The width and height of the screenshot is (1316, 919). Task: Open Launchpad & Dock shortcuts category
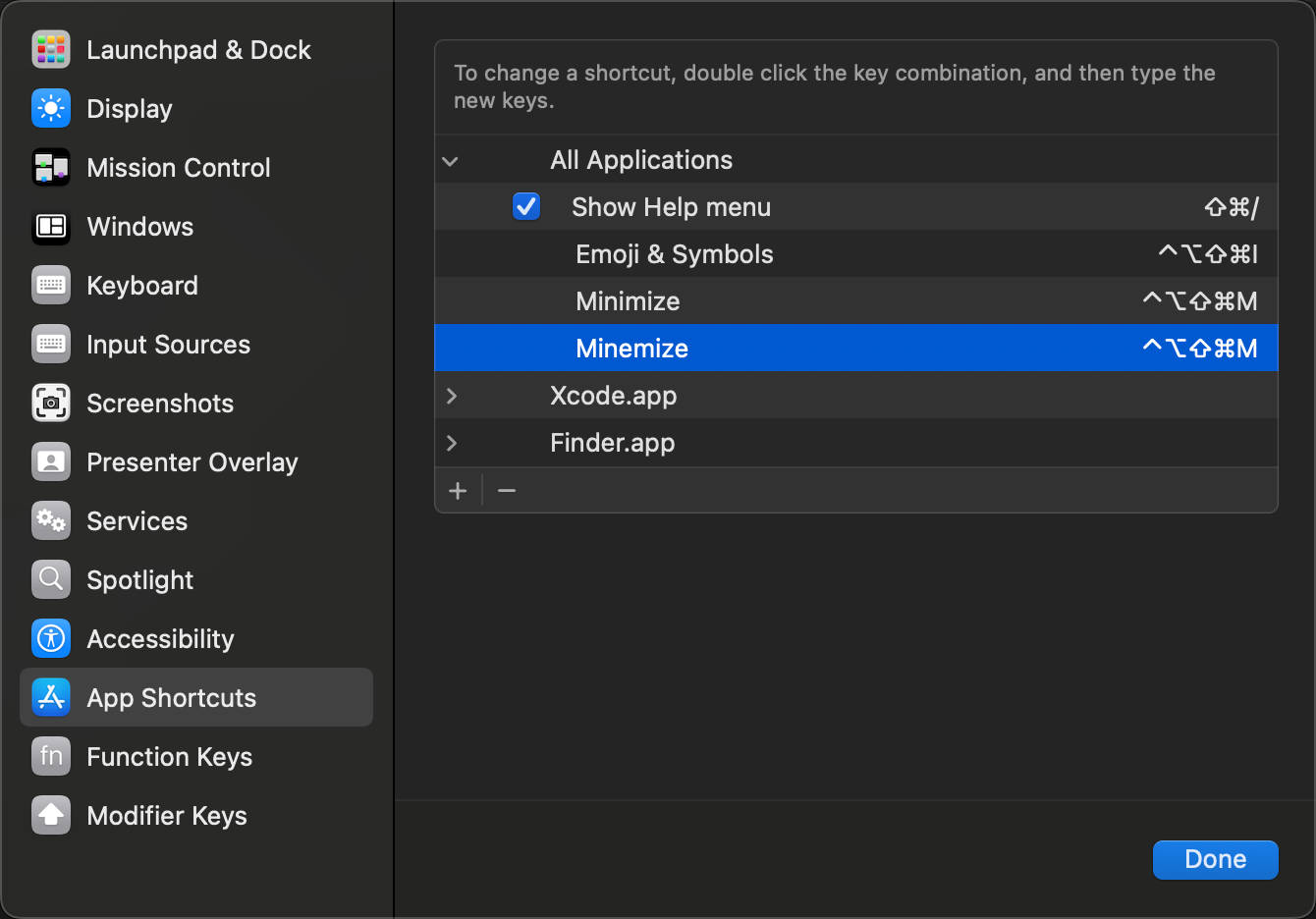click(198, 50)
